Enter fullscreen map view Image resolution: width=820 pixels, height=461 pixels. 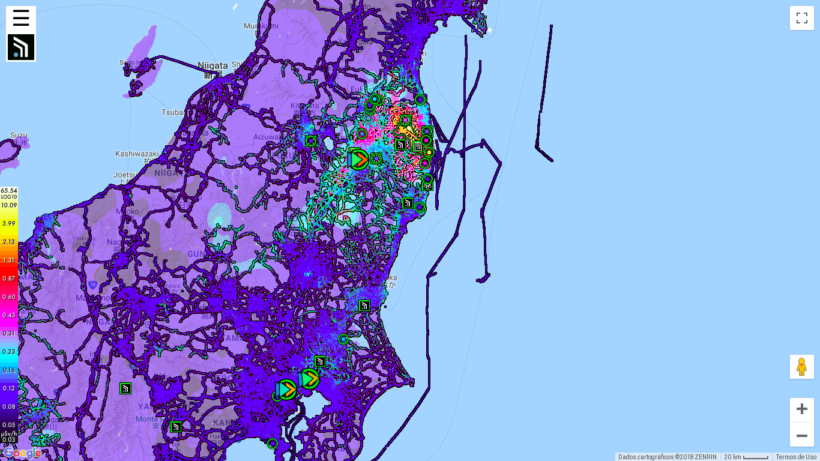pyautogui.click(x=801, y=18)
